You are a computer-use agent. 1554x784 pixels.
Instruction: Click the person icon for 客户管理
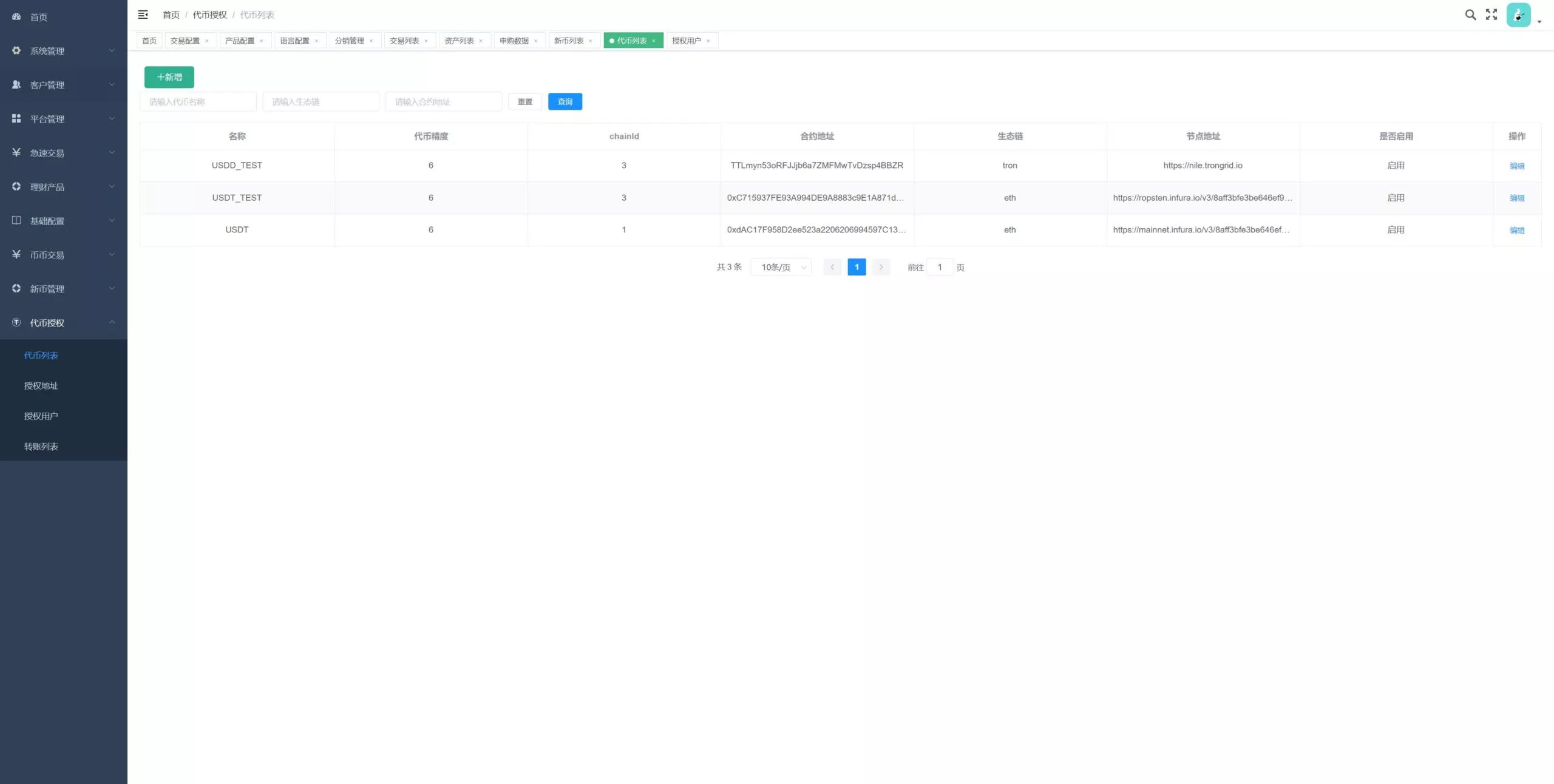(x=16, y=84)
